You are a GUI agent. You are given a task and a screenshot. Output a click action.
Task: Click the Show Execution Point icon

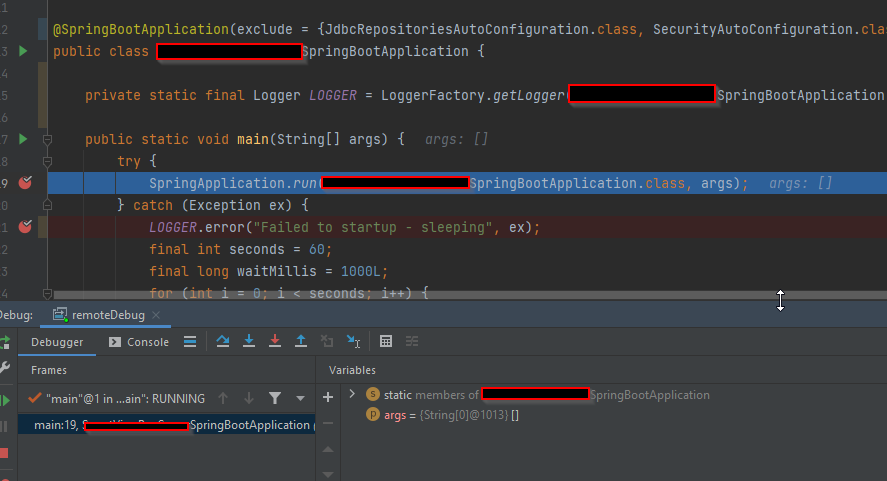(190, 342)
